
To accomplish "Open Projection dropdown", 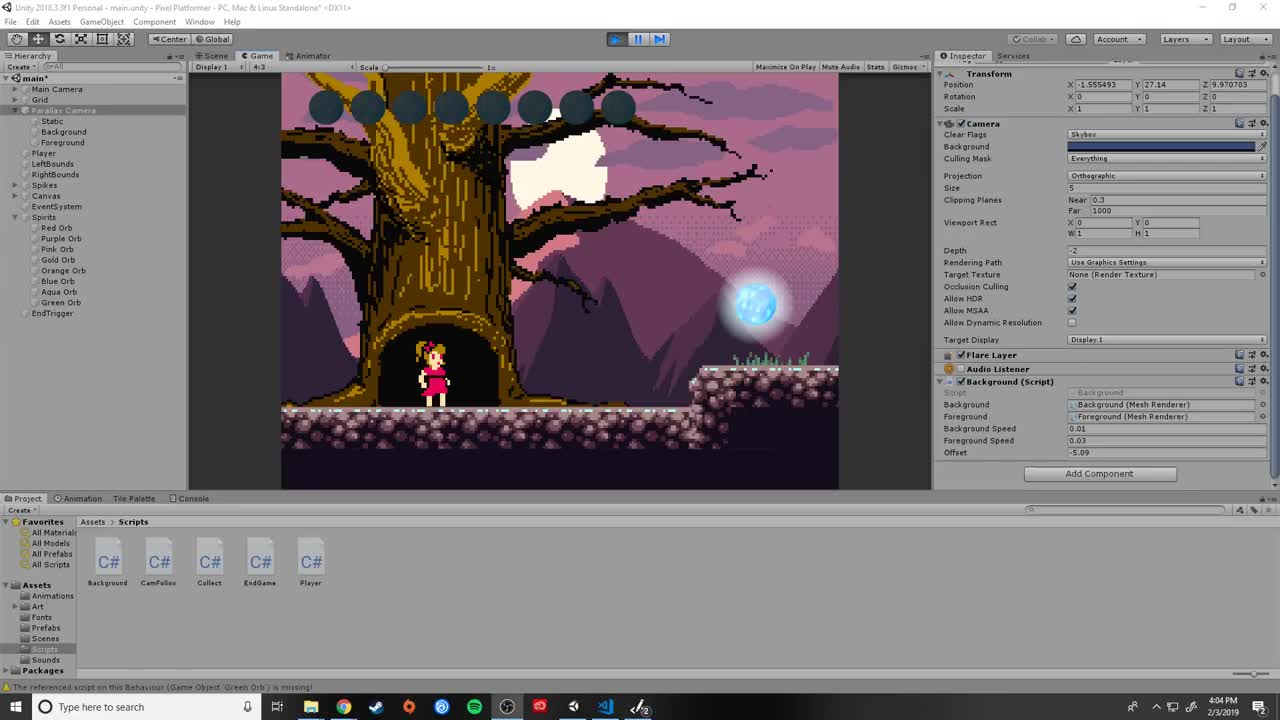I will pyautogui.click(x=1167, y=176).
